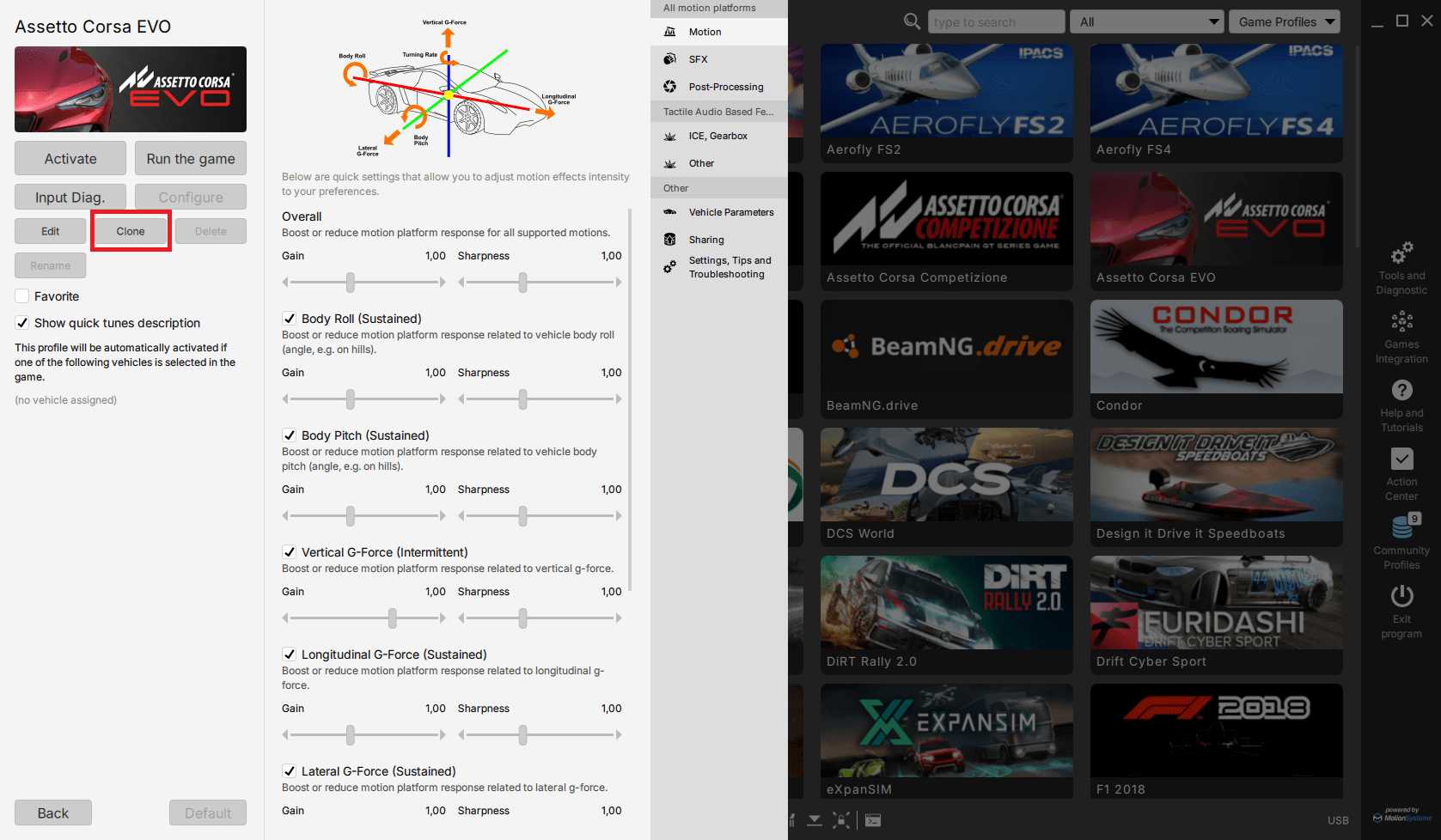Open the Action Center
Screen dimensions: 1441x840
[x=1401, y=475]
